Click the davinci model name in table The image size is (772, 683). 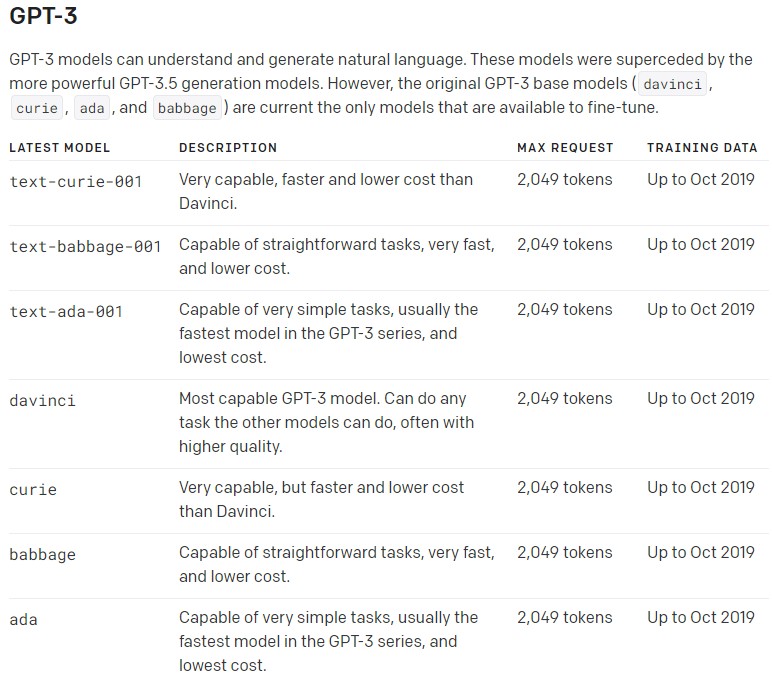coord(42,400)
